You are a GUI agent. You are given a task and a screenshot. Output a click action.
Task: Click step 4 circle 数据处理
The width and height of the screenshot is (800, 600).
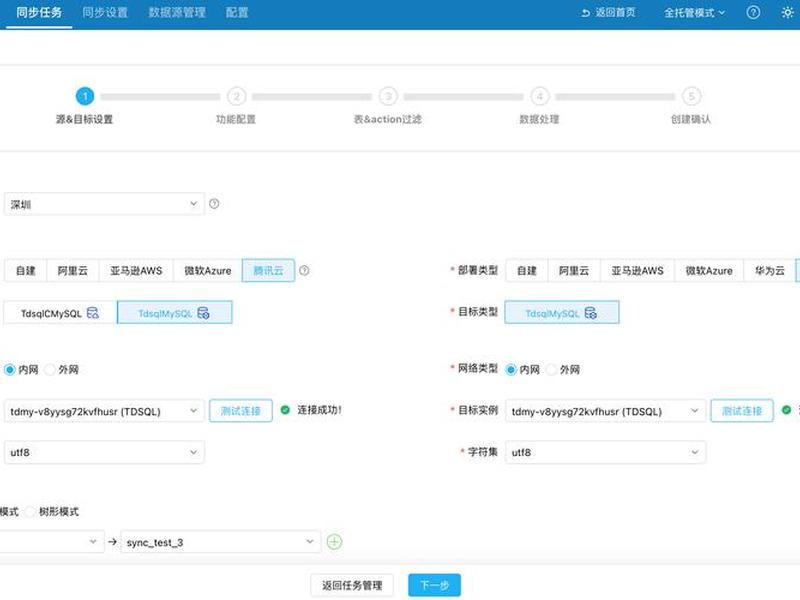click(x=540, y=96)
